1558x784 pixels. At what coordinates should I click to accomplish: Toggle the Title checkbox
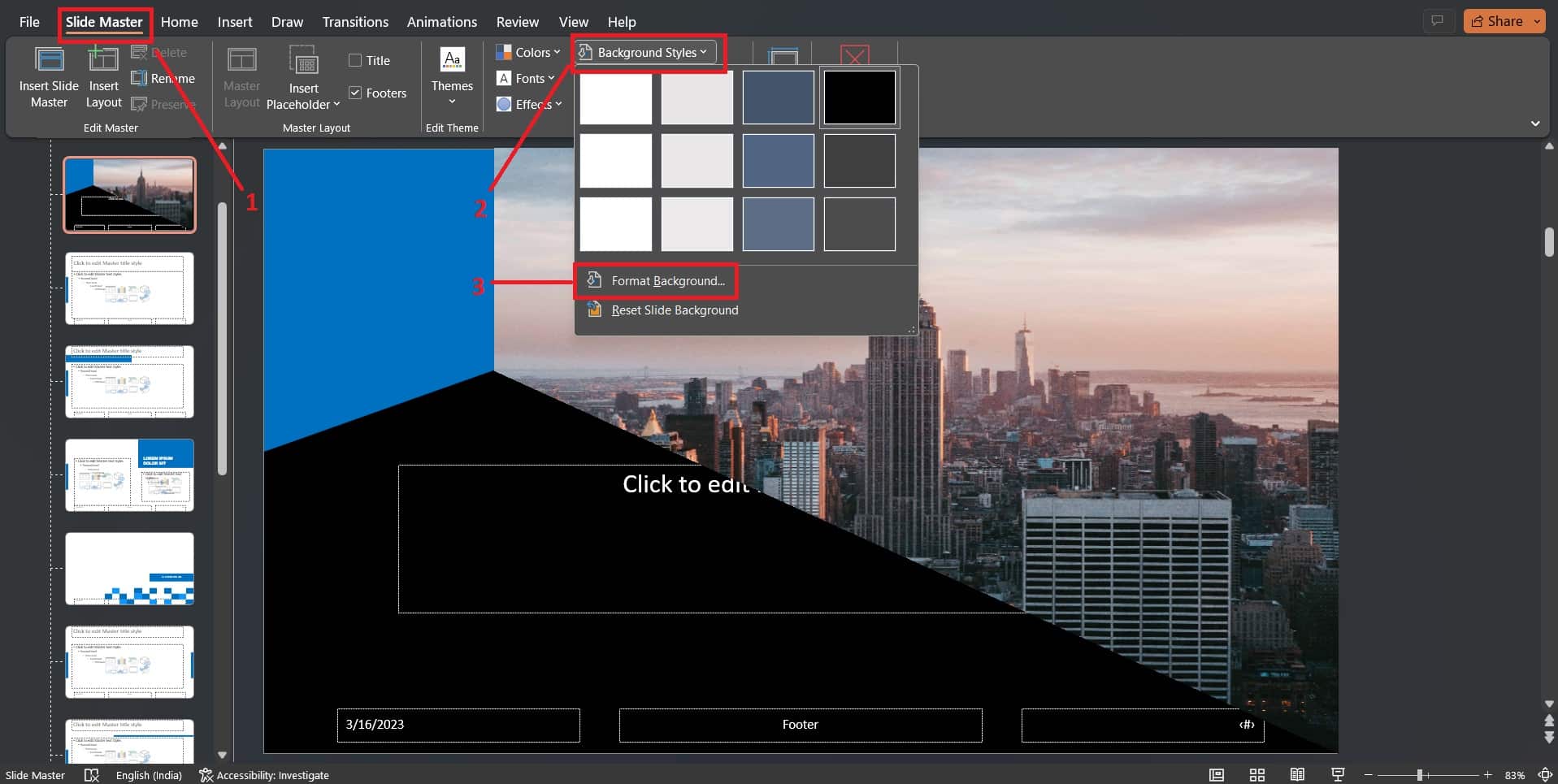[355, 59]
